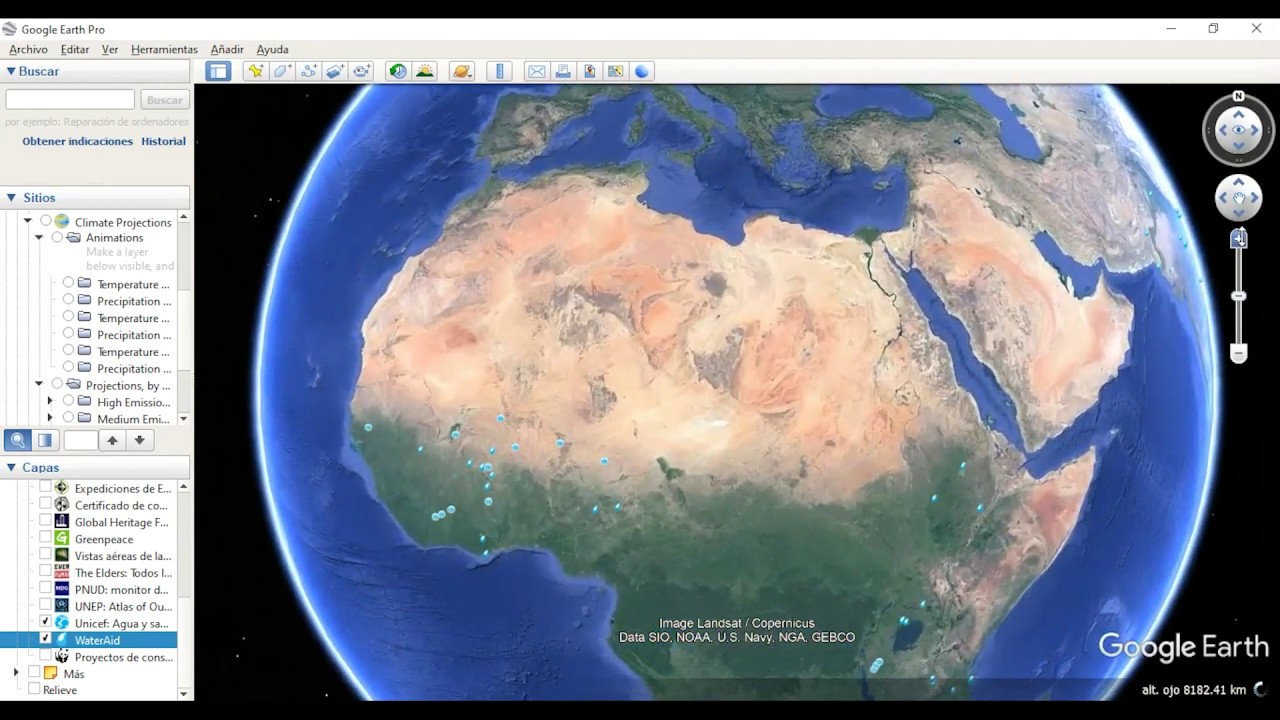Screen dimensions: 1280x720
Task: Open the Ayuda menu
Action: pos(272,49)
